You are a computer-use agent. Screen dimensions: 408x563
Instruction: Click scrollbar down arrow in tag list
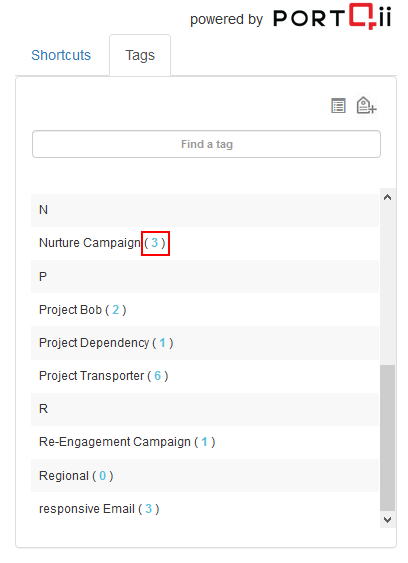pyautogui.click(x=387, y=520)
